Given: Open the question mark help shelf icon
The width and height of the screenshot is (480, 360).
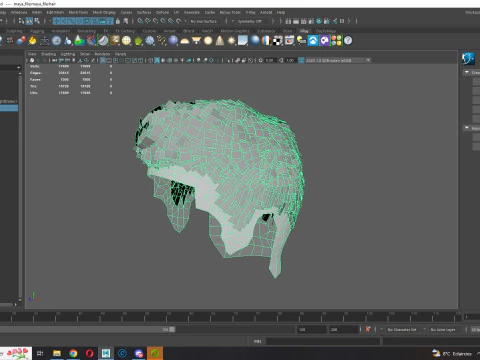Looking at the screenshot, I should [x=348, y=41].
